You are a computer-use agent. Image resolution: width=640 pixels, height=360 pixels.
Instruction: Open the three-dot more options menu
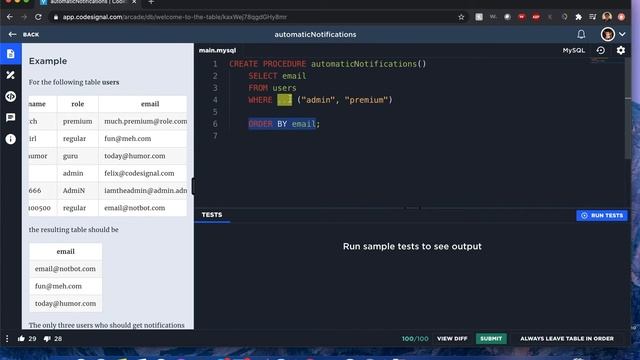(7, 338)
